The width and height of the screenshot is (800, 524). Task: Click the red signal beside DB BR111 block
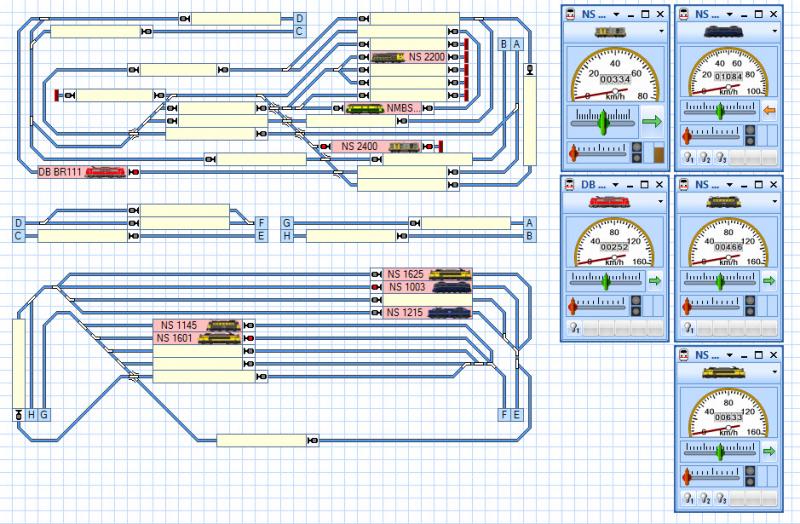pos(134,172)
